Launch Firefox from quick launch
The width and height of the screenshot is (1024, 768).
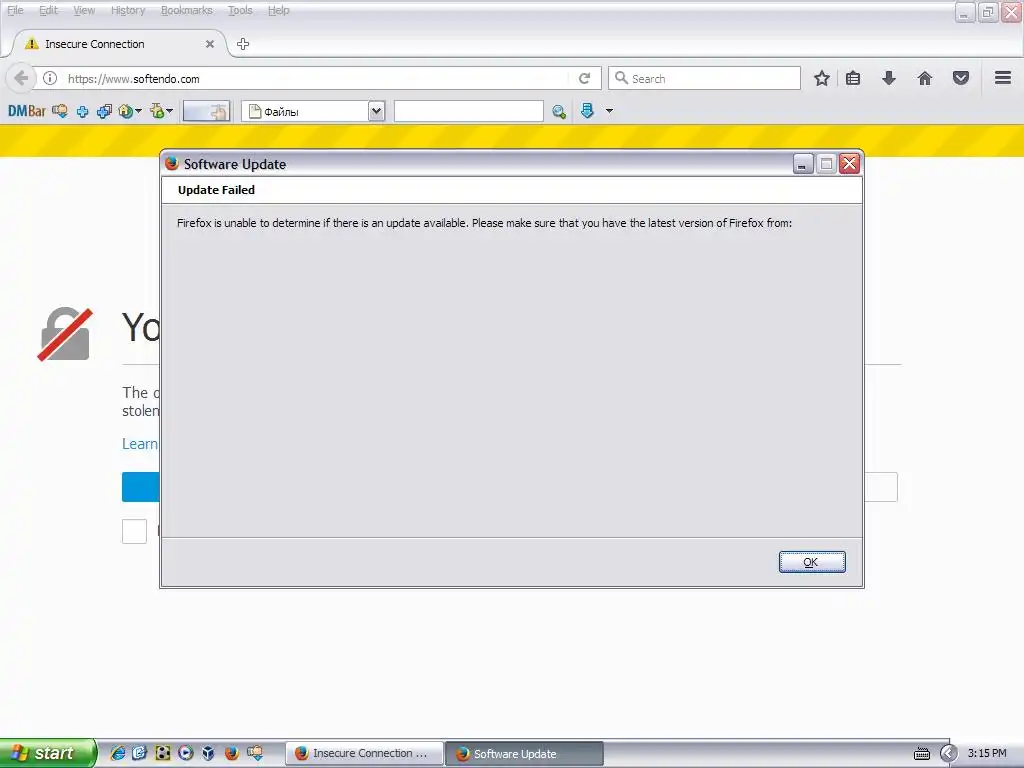coord(231,753)
